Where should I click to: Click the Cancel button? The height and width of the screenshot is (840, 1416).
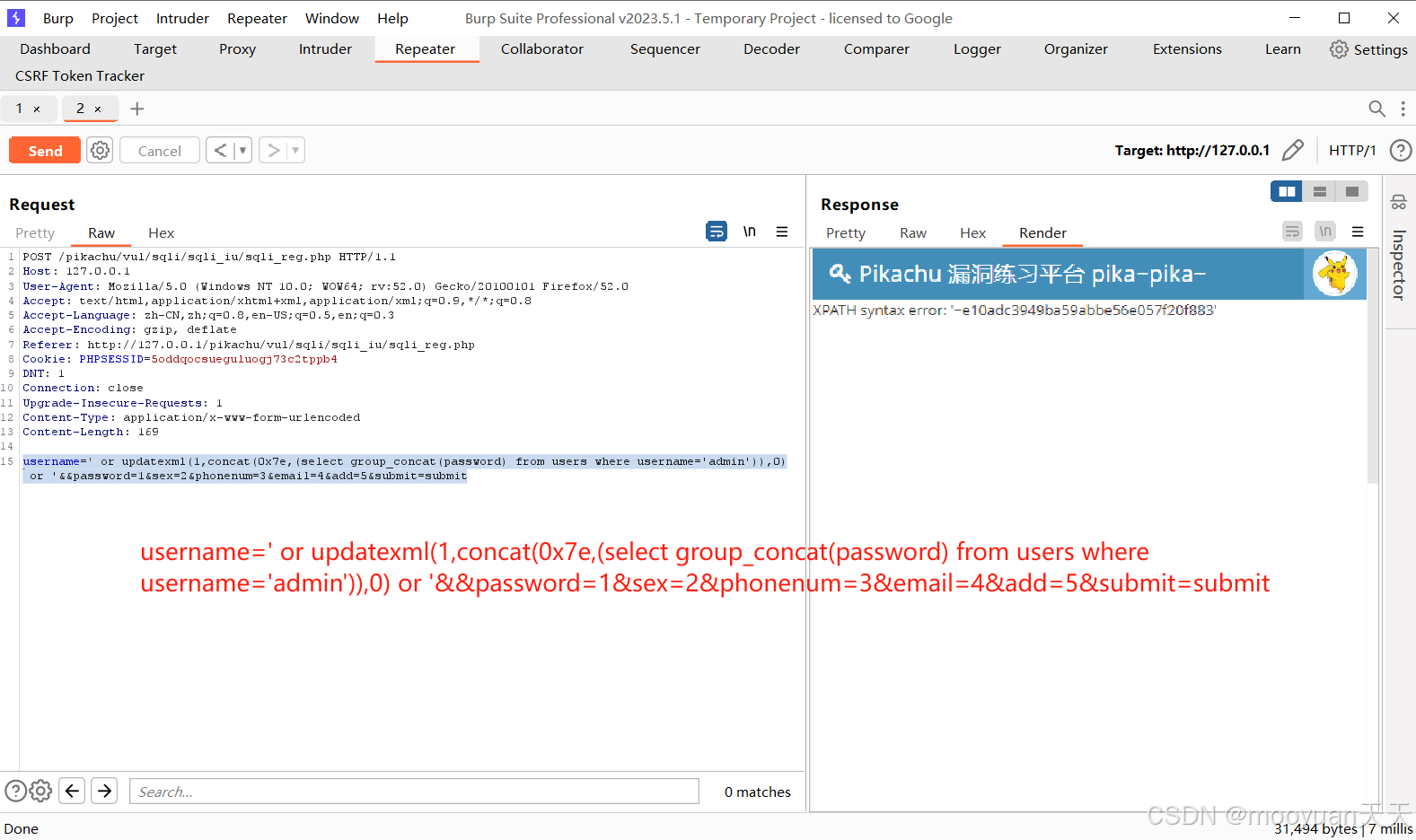point(160,151)
